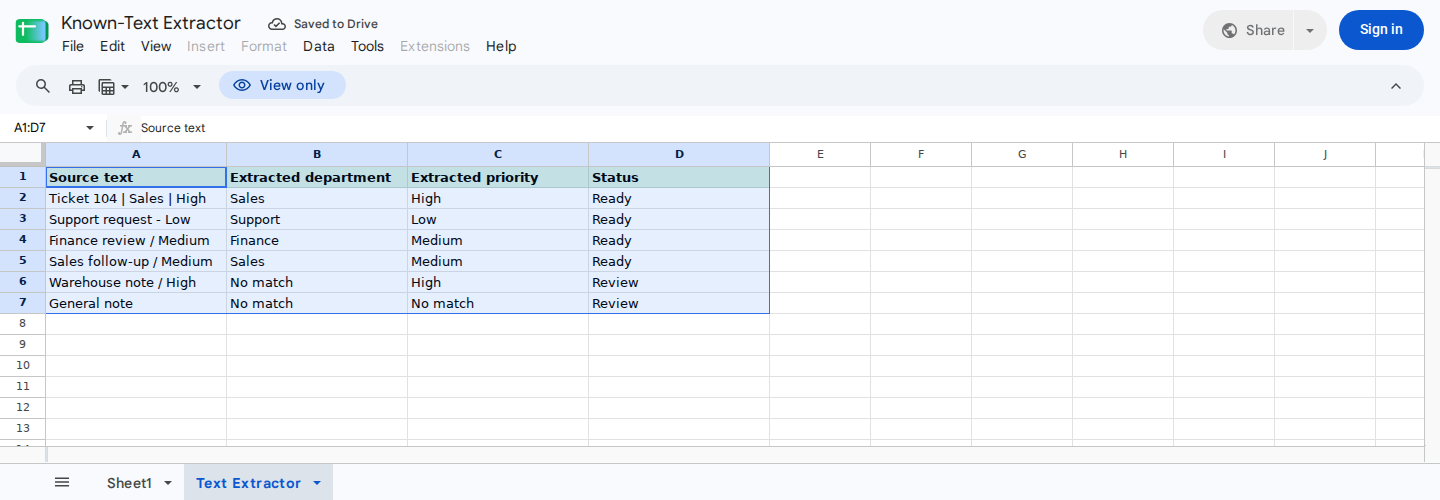Open the name box dropdown arrow
Viewport: 1440px width, 500px height.
pos(90,128)
